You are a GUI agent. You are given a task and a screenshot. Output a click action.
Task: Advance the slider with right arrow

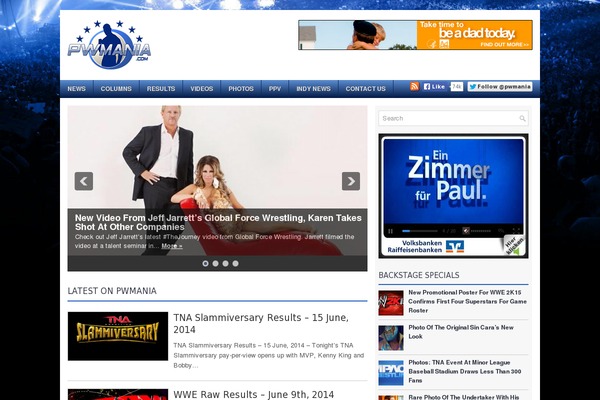click(x=351, y=181)
